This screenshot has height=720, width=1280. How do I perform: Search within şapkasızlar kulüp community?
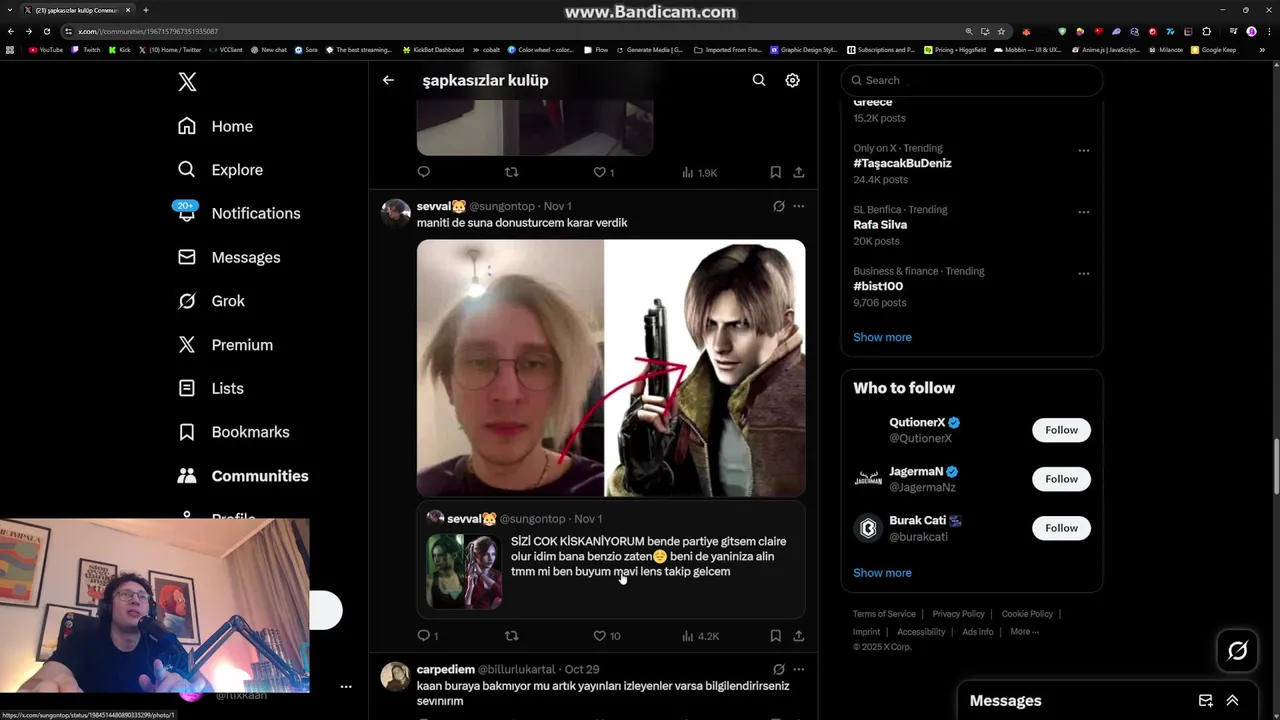(x=759, y=80)
